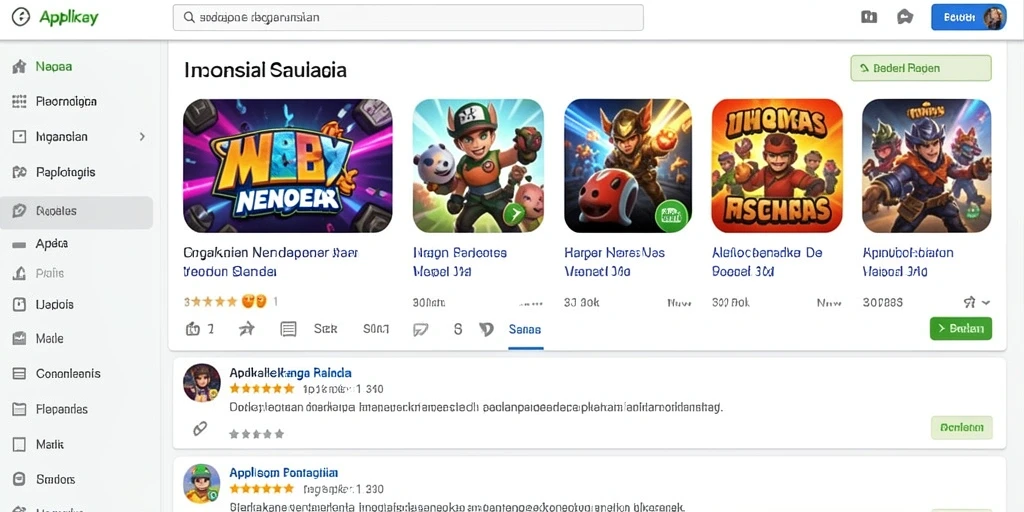The image size is (1024, 512).
Task: Click the comment icon next to S0h1
Action: pyautogui.click(x=421, y=330)
